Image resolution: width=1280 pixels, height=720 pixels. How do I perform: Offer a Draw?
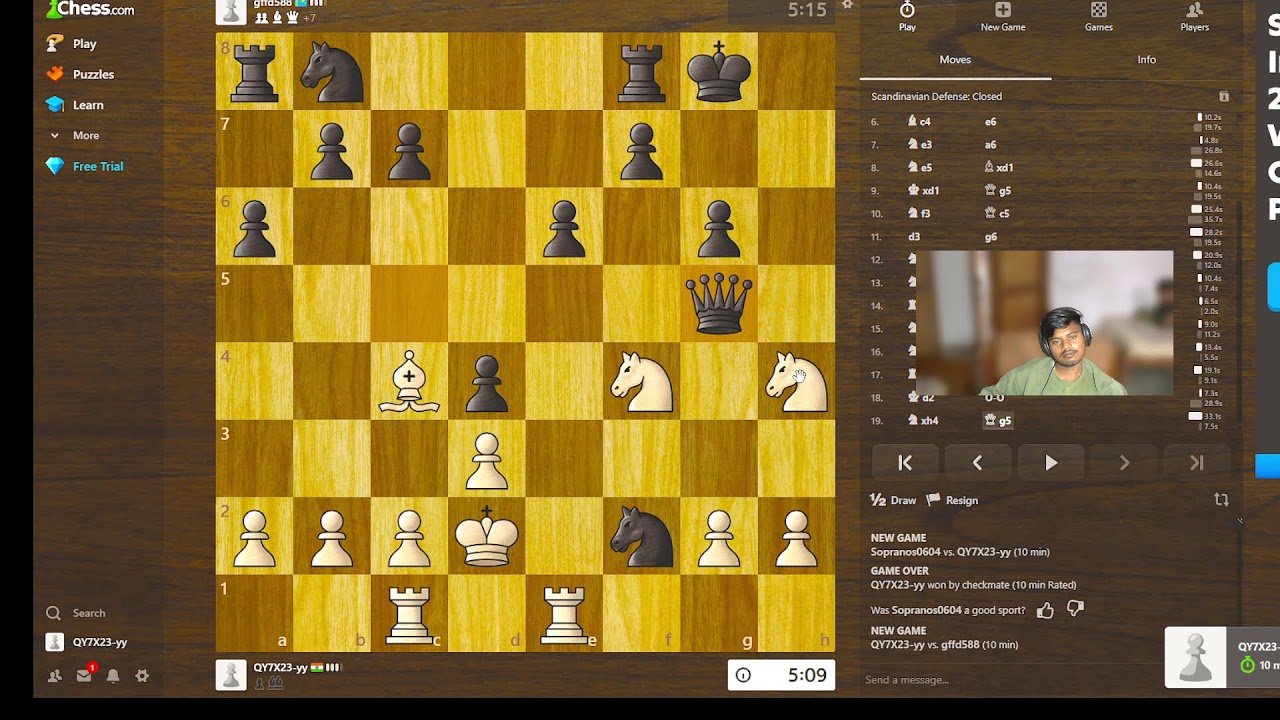893,500
